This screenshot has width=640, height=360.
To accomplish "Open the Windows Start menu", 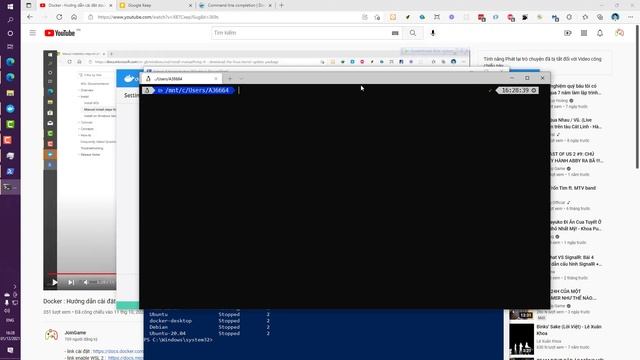I will pos(10,6).
